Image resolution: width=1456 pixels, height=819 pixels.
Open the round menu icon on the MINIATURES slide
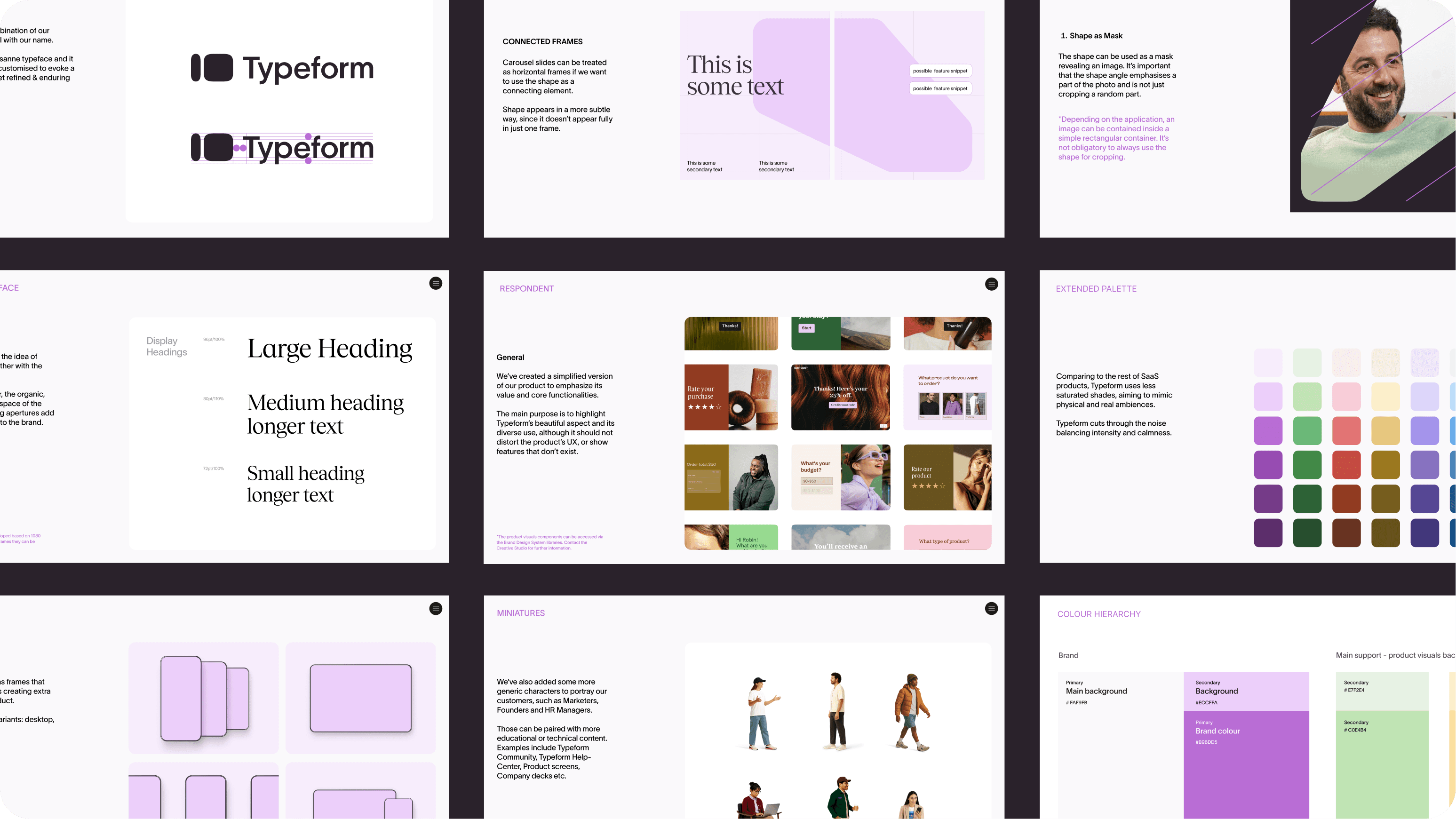tap(991, 609)
